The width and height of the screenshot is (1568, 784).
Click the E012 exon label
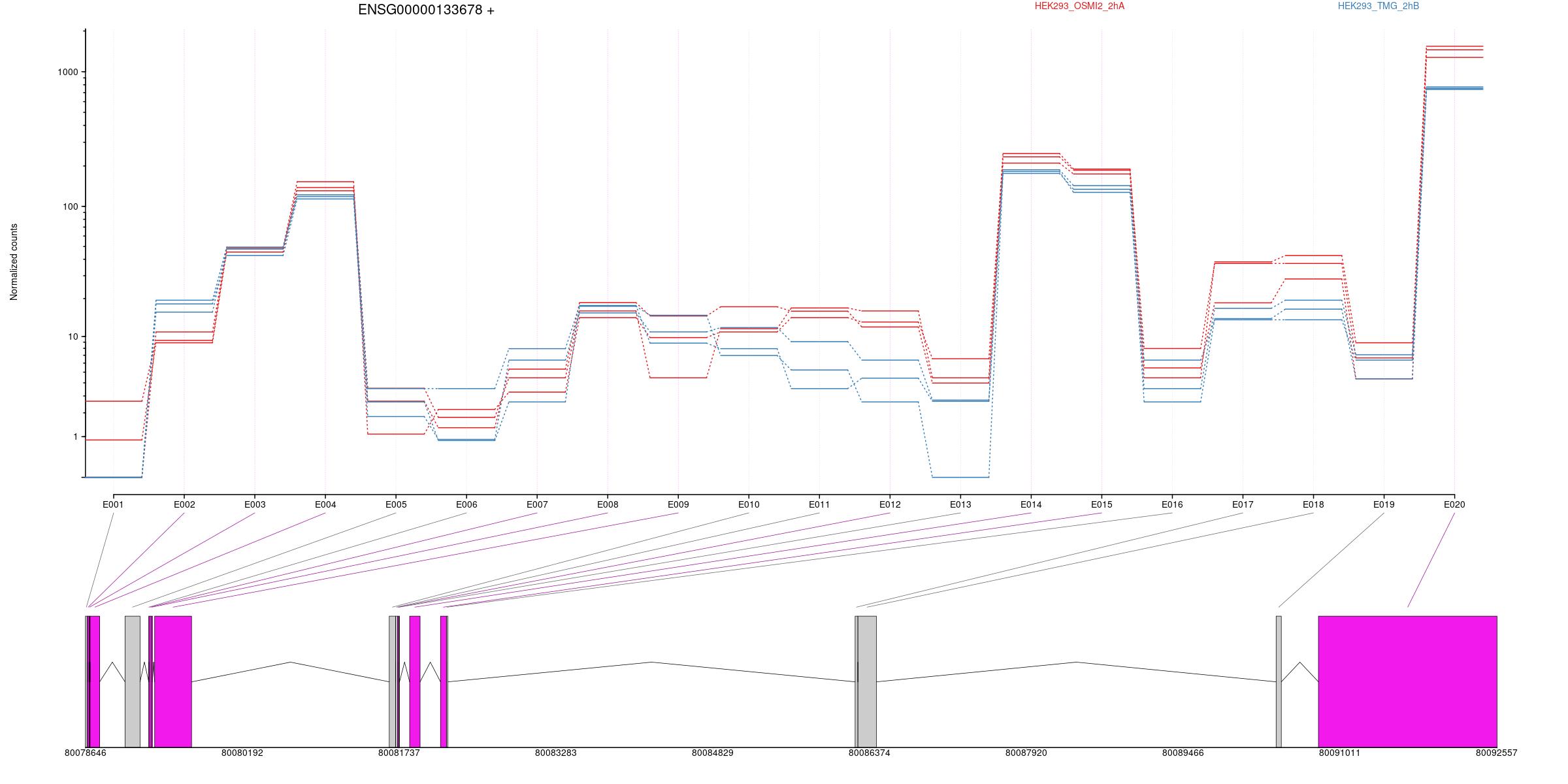pyautogui.click(x=890, y=504)
